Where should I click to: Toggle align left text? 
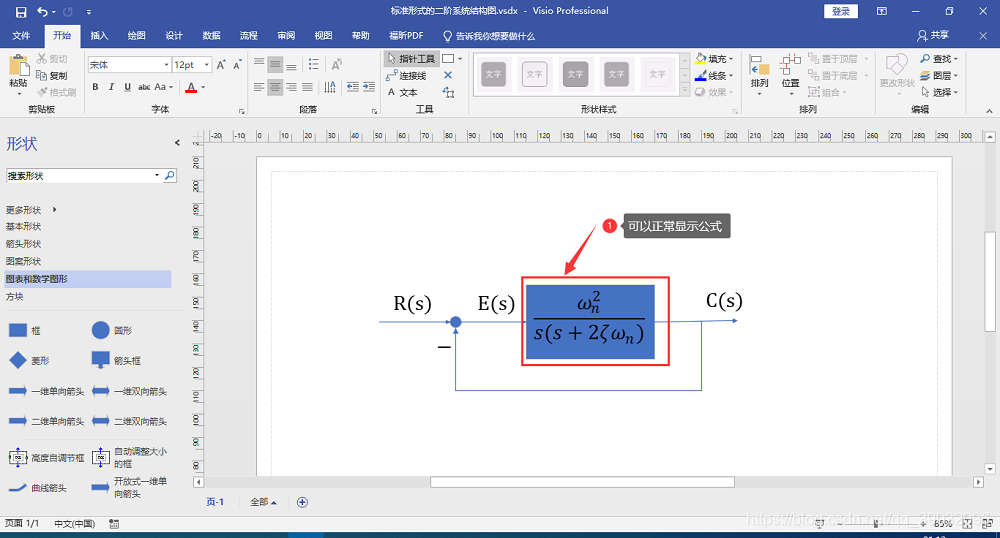pyautogui.click(x=258, y=87)
